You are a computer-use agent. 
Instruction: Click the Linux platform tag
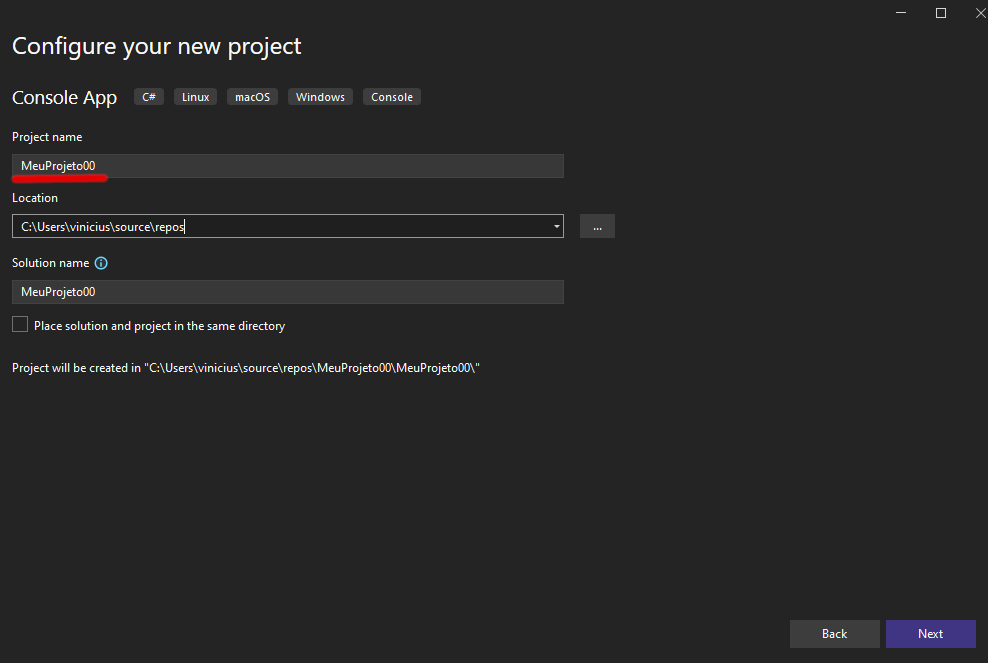point(196,97)
